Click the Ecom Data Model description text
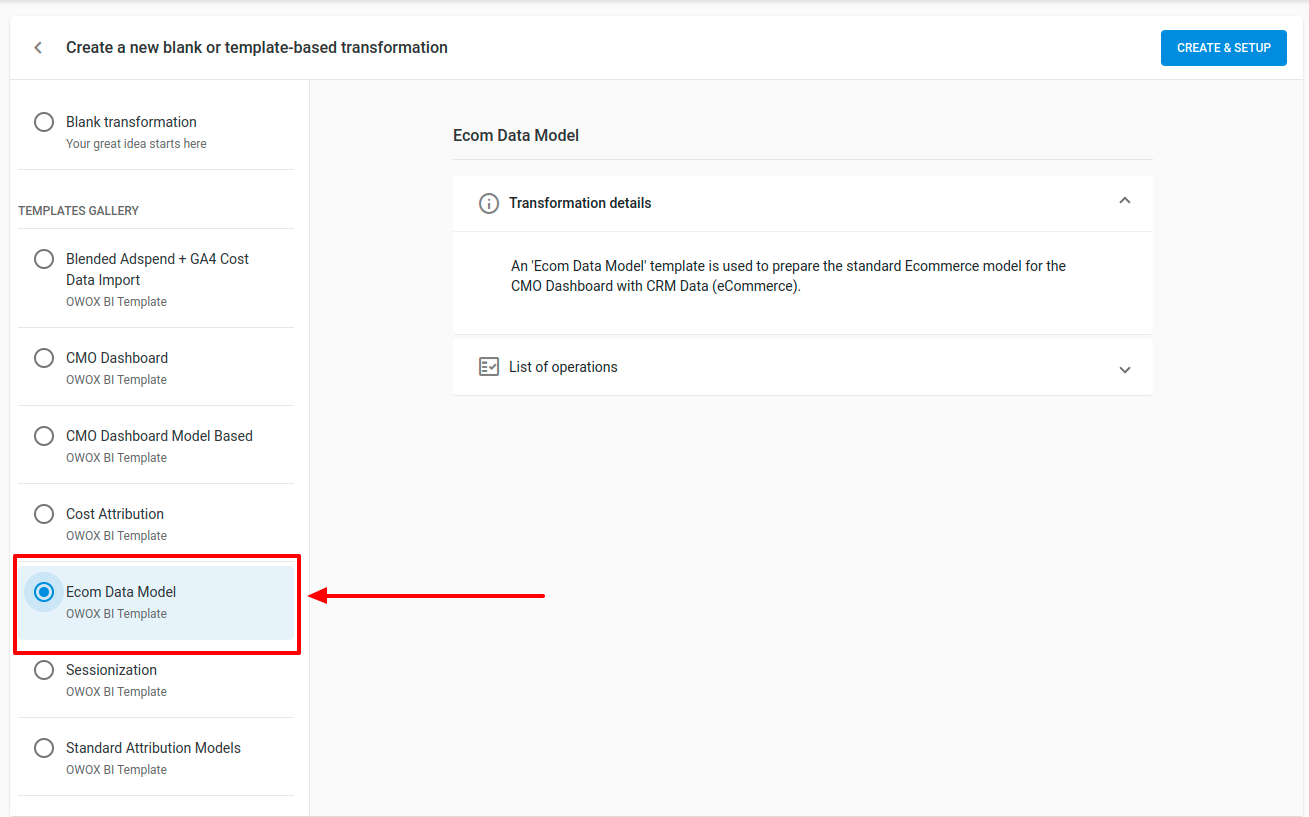This screenshot has height=817, width=1309. (788, 276)
